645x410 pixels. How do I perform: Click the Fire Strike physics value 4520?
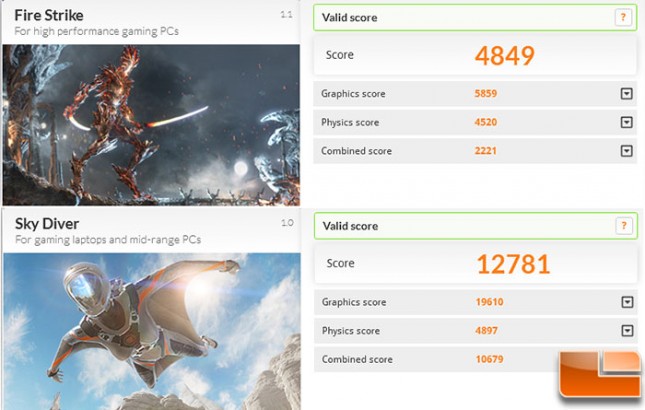click(486, 122)
